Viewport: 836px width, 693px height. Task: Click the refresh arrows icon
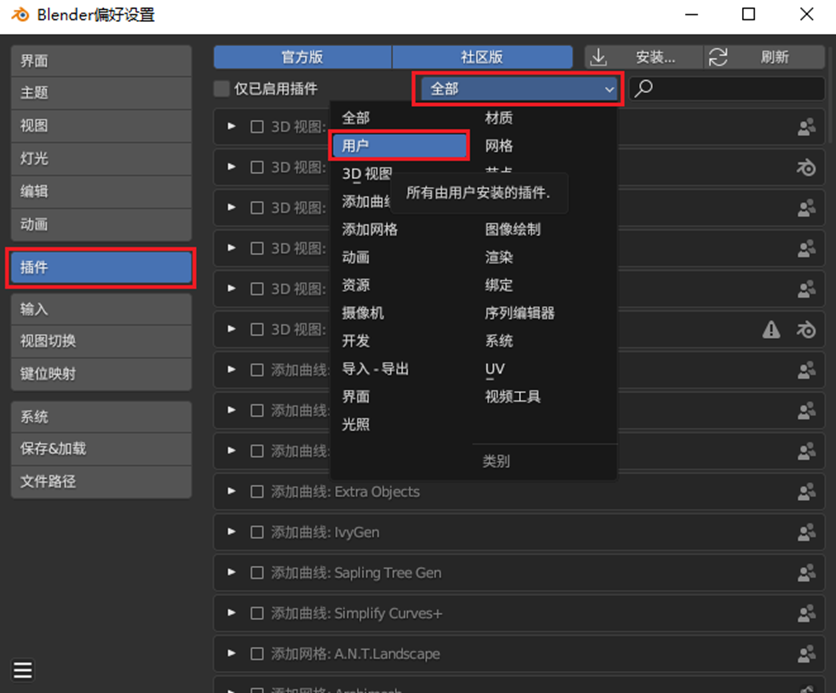click(718, 57)
